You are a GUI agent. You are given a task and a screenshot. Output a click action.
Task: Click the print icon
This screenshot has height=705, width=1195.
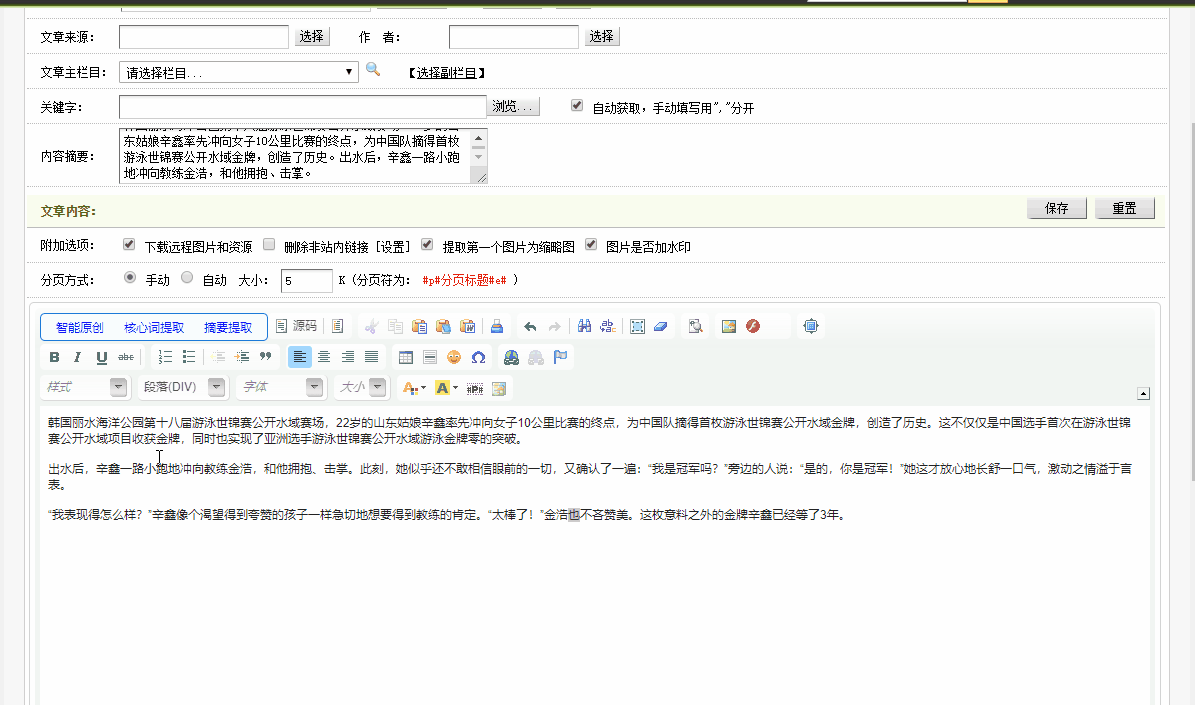point(496,326)
